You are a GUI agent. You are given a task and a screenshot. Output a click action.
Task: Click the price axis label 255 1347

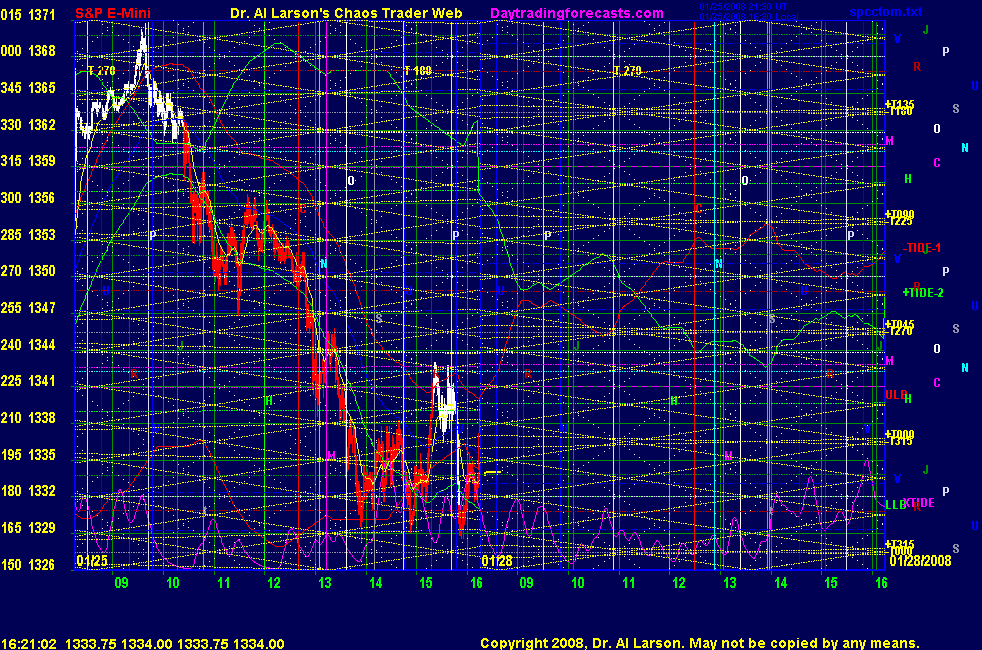tap(28, 308)
